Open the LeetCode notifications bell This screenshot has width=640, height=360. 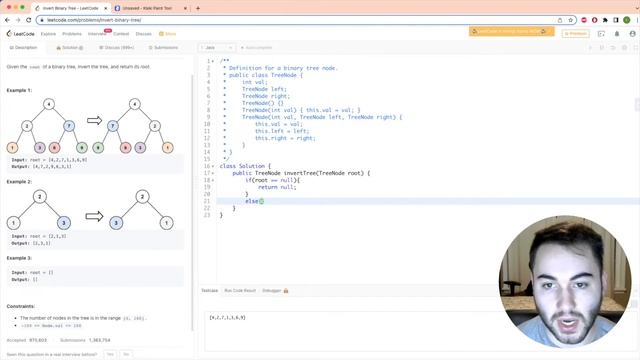click(617, 34)
